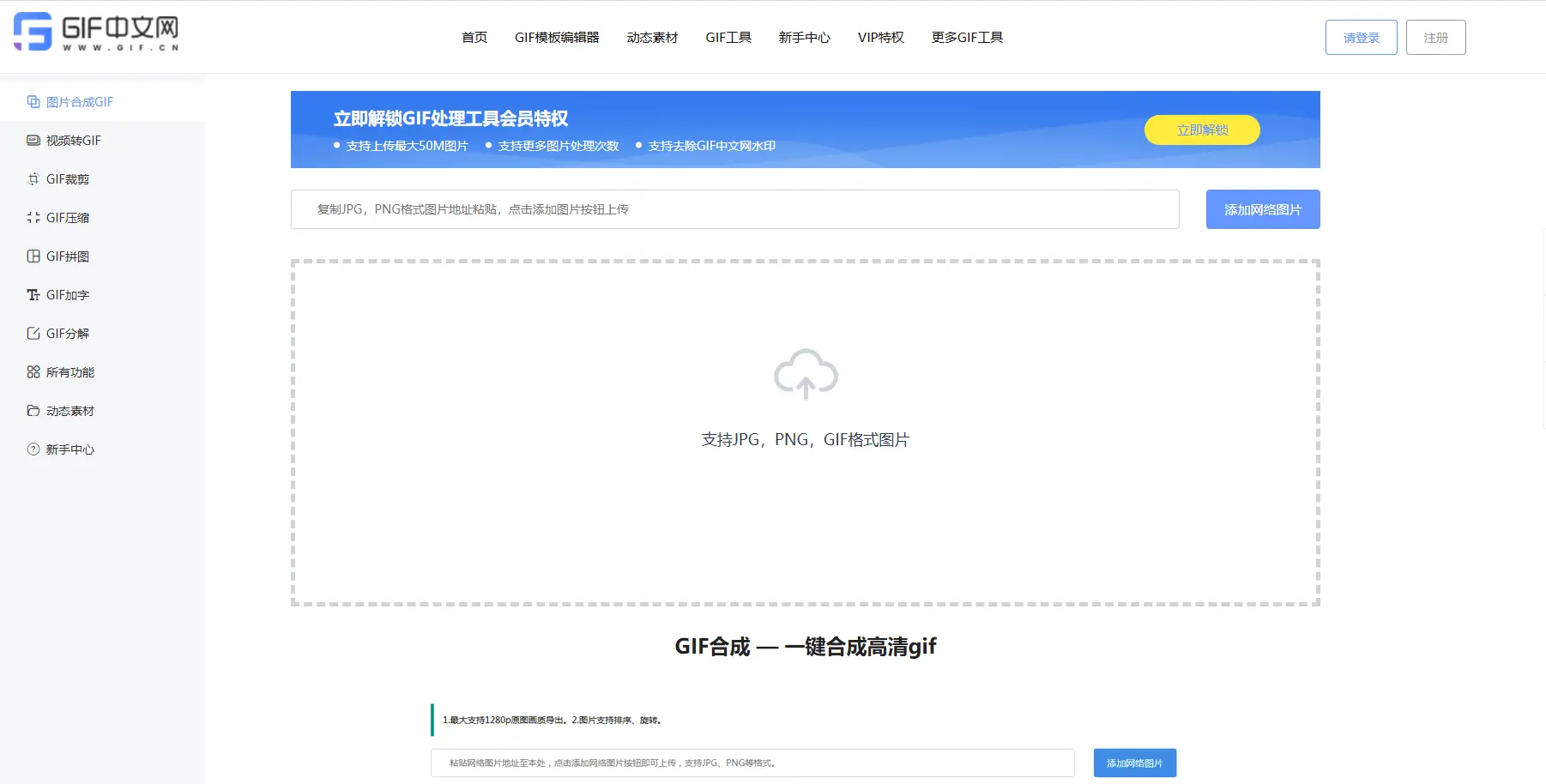
Task: Select the GIF分解 split tool
Action: [x=69, y=333]
